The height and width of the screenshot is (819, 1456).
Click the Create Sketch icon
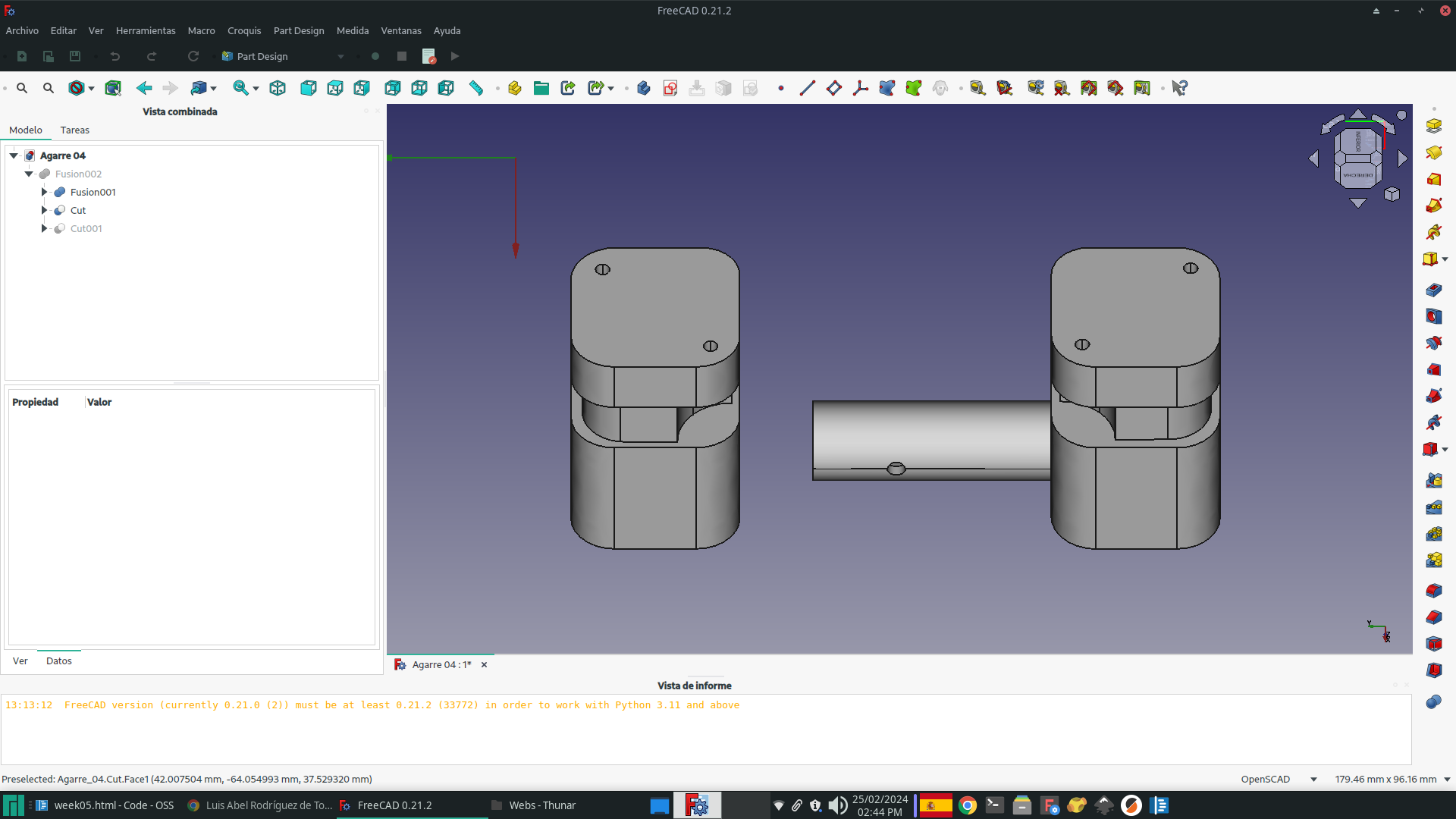670,88
